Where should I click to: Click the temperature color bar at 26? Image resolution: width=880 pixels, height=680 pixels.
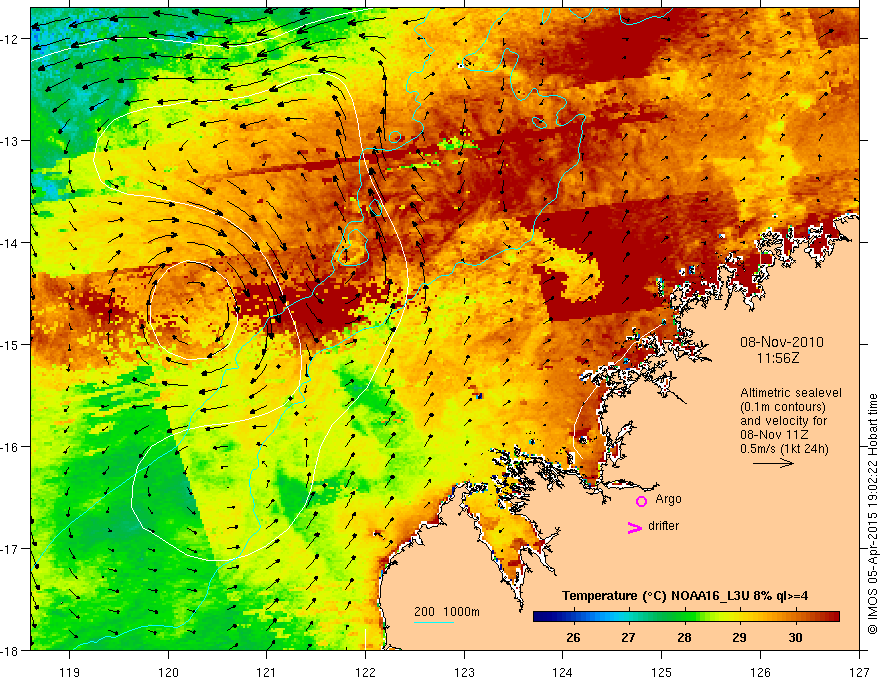tap(573, 617)
